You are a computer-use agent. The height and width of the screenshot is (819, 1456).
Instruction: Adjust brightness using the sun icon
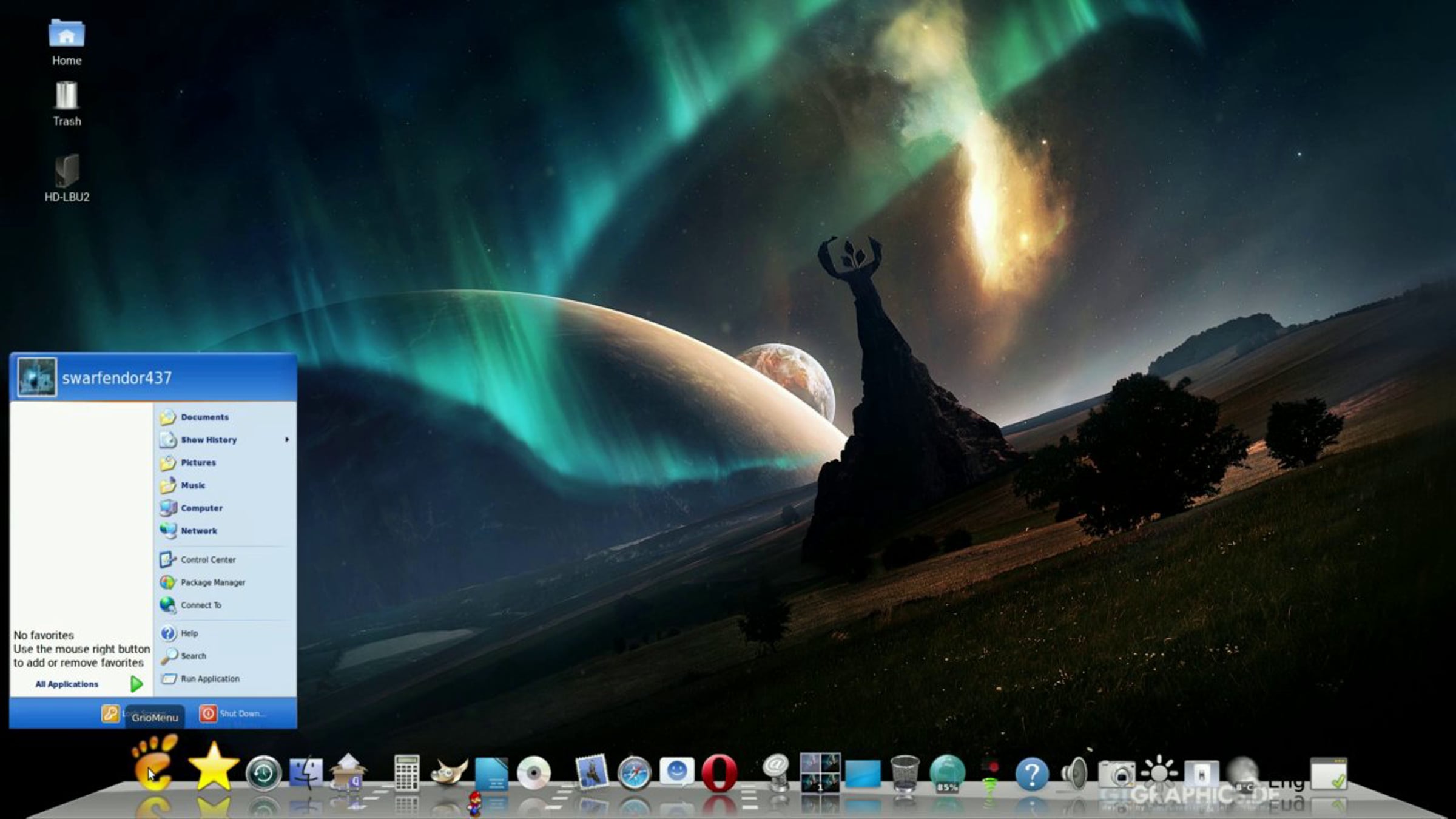pyautogui.click(x=1159, y=773)
